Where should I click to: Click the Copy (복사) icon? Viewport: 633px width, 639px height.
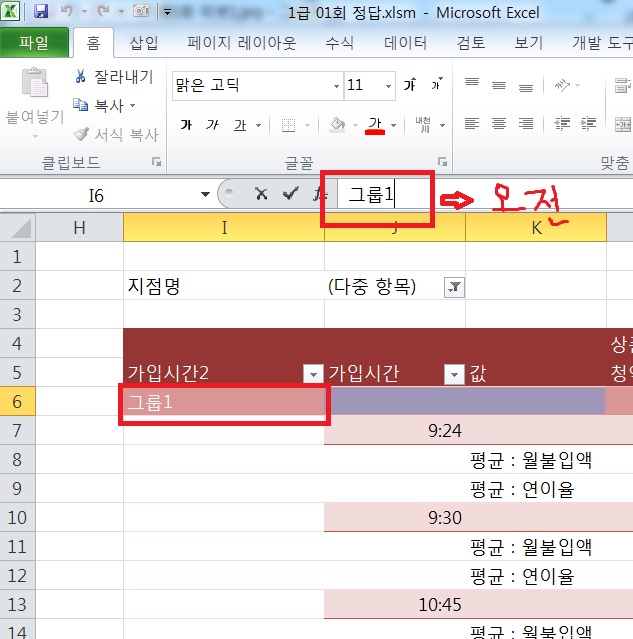[x=82, y=105]
